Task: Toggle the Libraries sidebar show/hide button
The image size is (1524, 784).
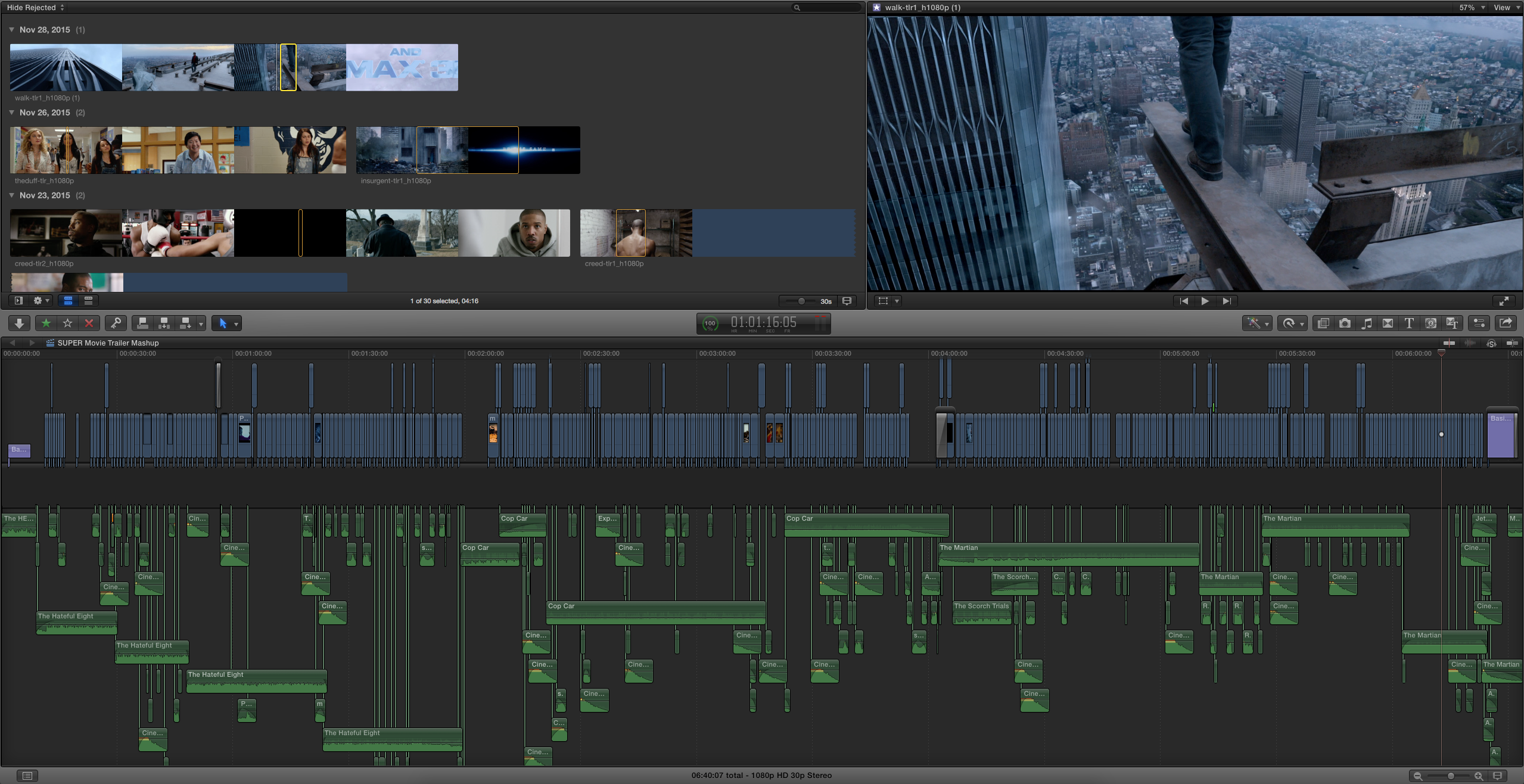Action: tap(18, 301)
